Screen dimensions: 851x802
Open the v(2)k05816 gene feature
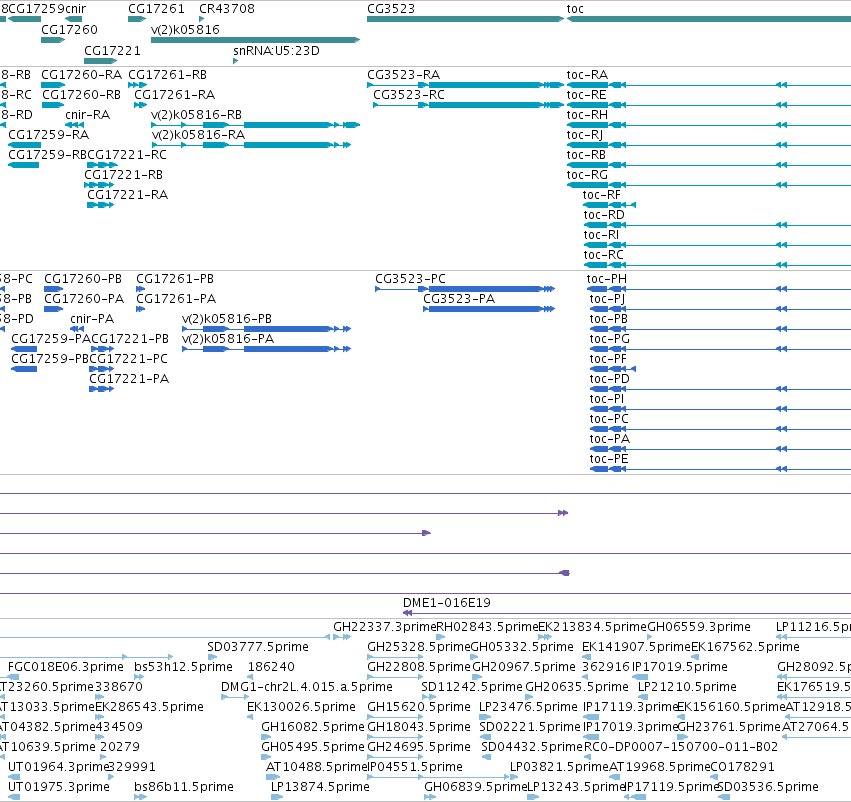point(255,40)
